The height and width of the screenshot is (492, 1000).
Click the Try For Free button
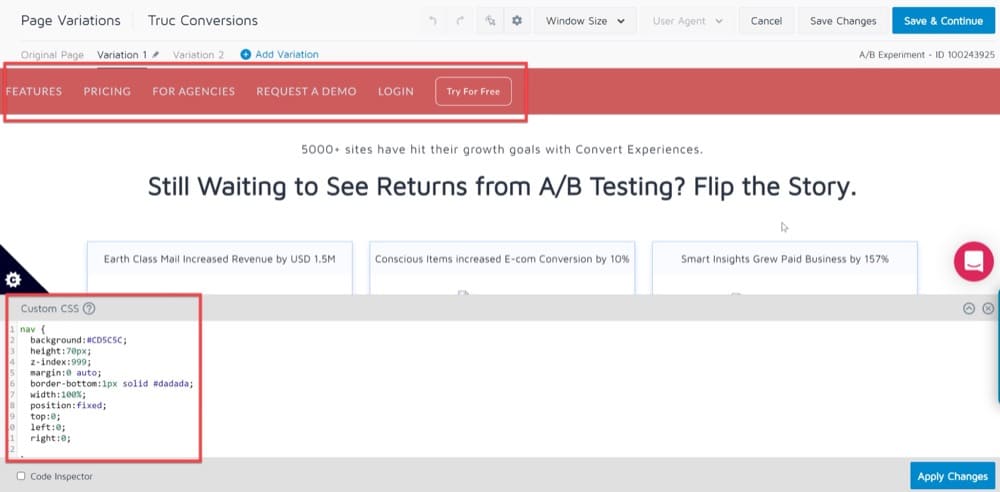tap(473, 91)
